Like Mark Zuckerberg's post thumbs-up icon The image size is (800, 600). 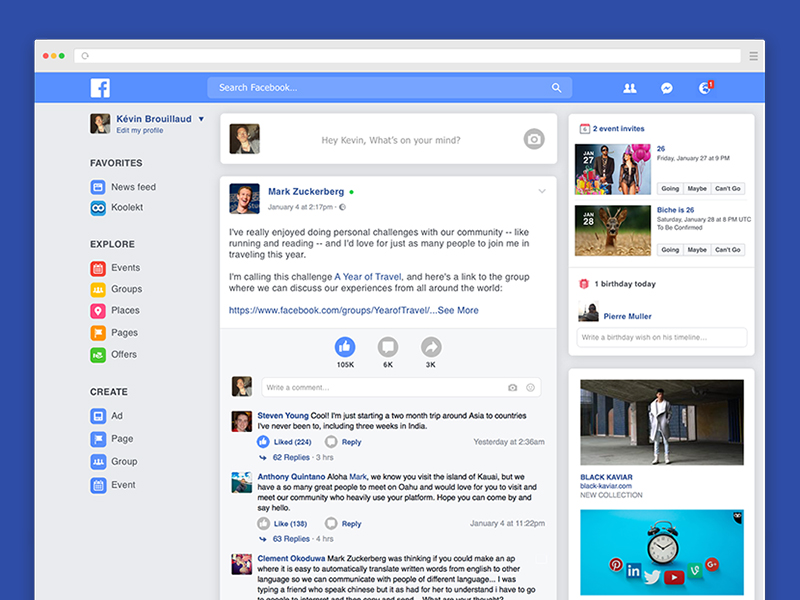[345, 347]
